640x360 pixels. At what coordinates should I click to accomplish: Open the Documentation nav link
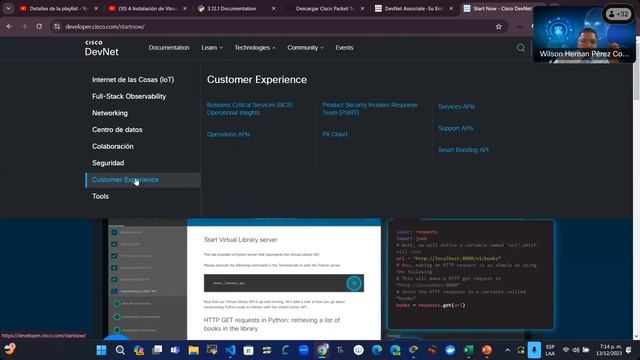(169, 48)
